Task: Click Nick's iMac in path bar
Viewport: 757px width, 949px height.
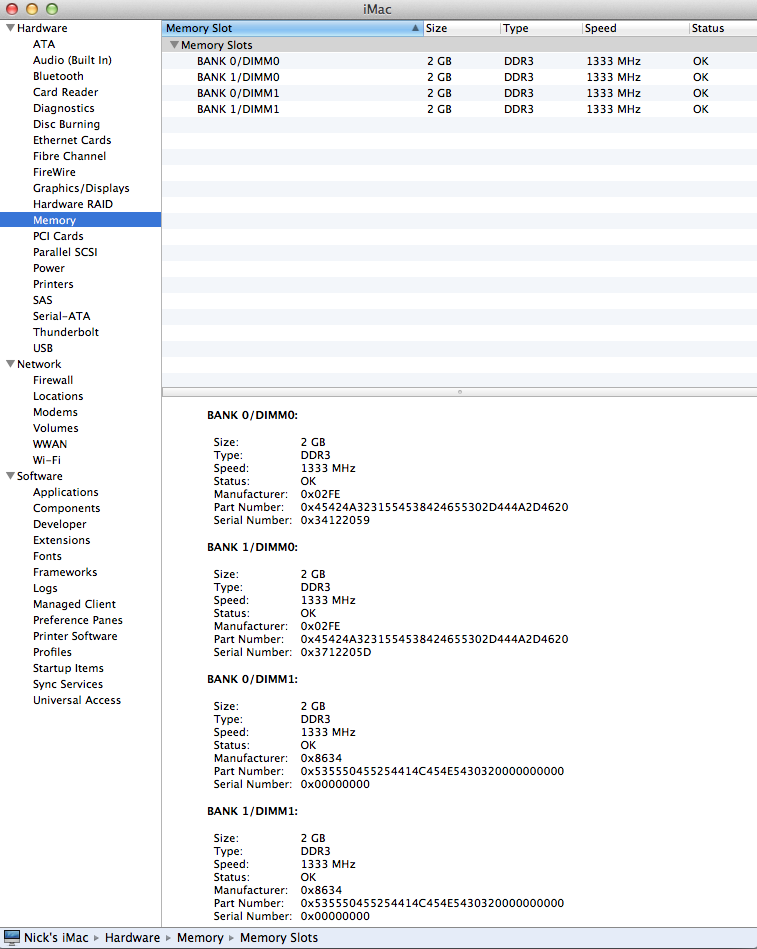Action: tap(56, 938)
